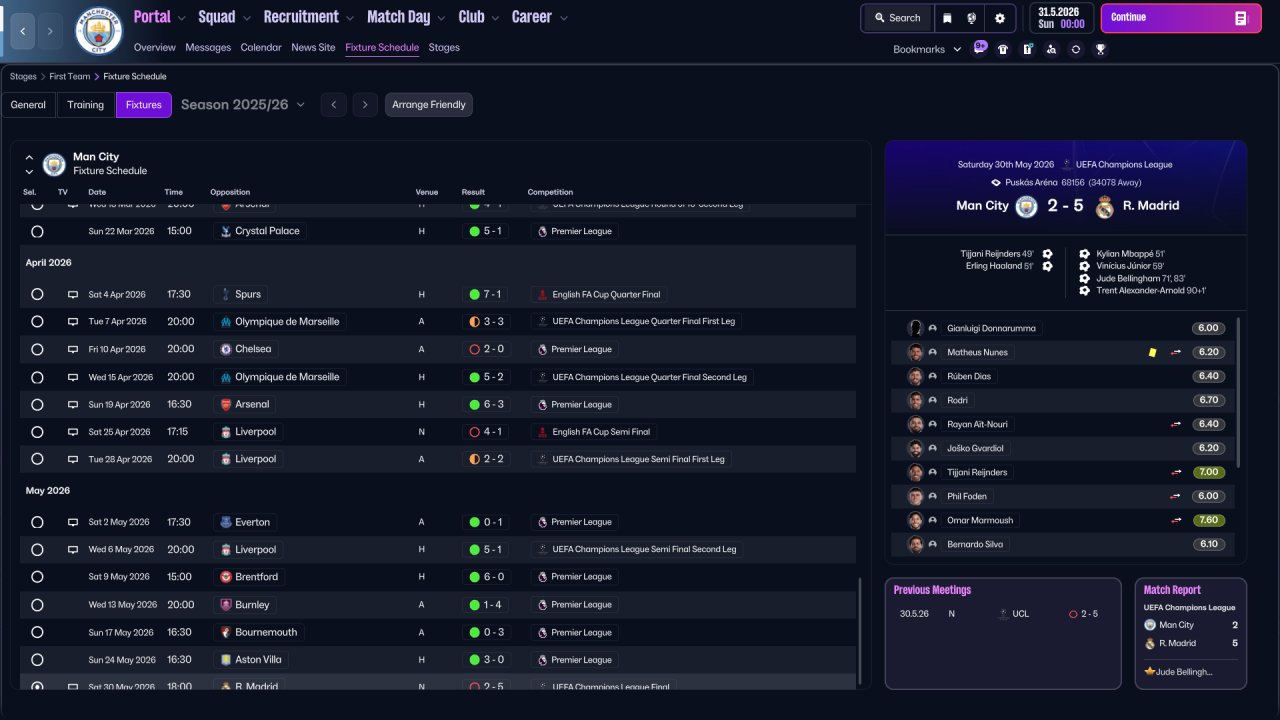1280x720 pixels.
Task: Select the Bournemouth fixture radio button
Action: click(37, 633)
